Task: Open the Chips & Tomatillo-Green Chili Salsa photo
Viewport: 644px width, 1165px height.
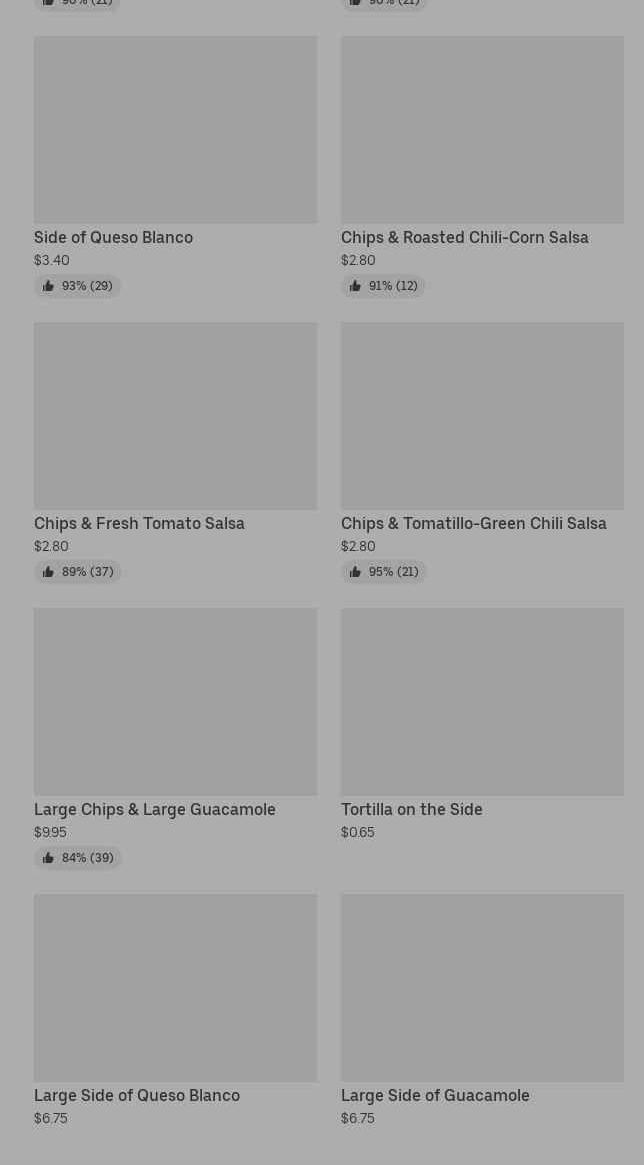Action: tap(482, 416)
